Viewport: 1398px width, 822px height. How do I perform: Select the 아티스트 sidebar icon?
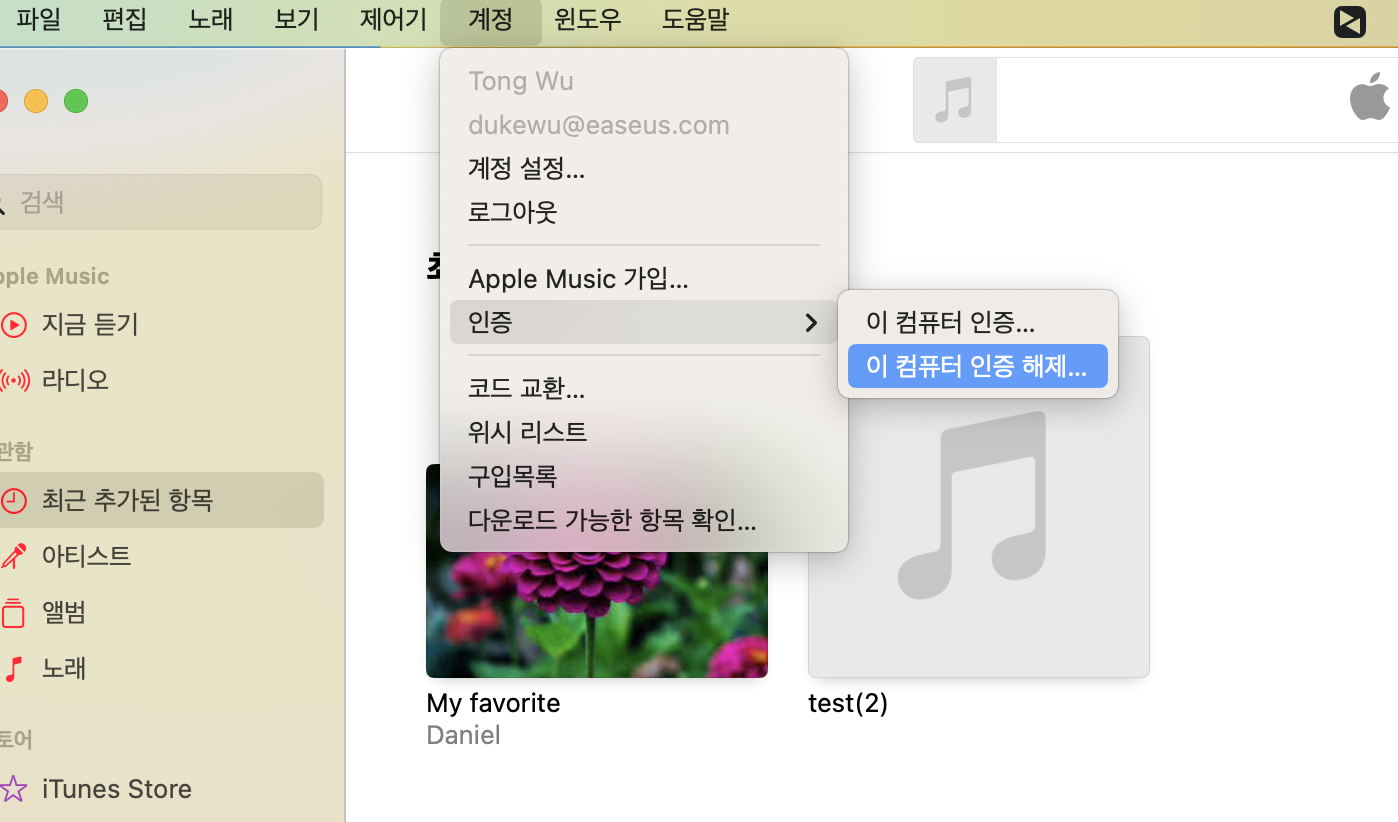pos(15,555)
